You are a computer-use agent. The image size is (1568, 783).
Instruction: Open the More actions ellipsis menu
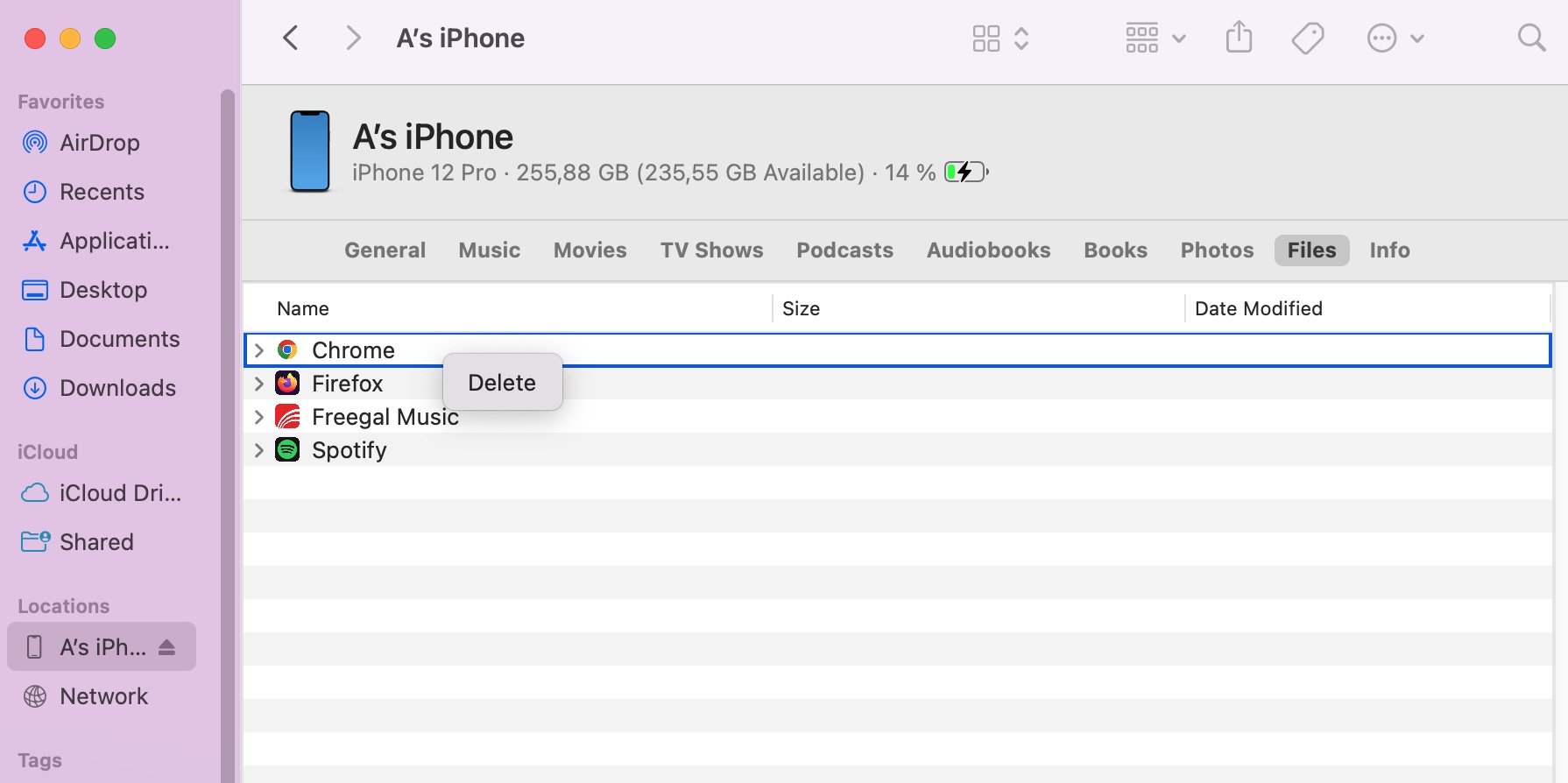(1395, 39)
